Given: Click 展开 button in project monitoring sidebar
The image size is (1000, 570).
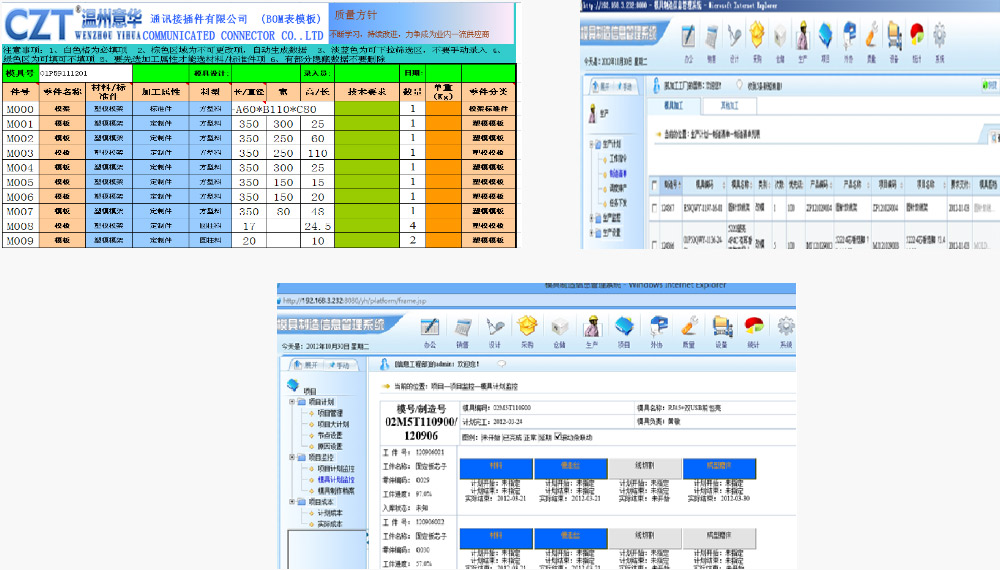Looking at the screenshot, I should [x=306, y=365].
